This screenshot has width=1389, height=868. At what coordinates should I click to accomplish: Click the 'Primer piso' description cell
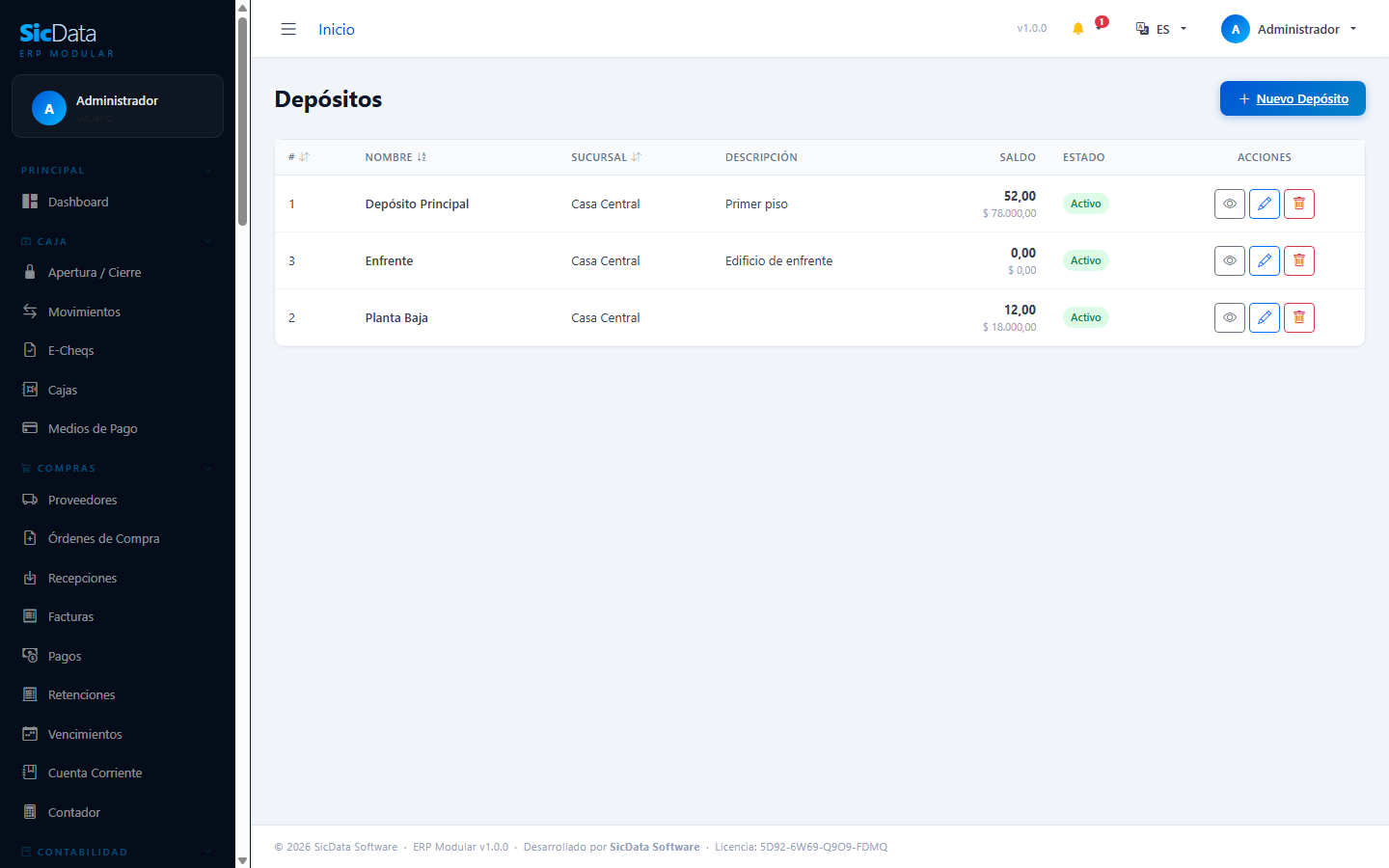(x=756, y=203)
